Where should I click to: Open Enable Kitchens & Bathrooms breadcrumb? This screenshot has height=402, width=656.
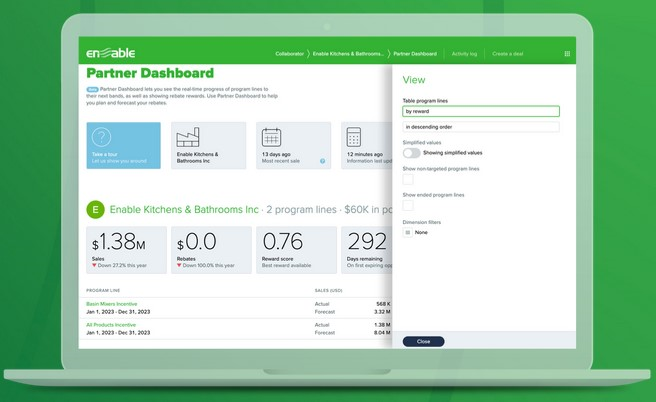pyautogui.click(x=348, y=54)
